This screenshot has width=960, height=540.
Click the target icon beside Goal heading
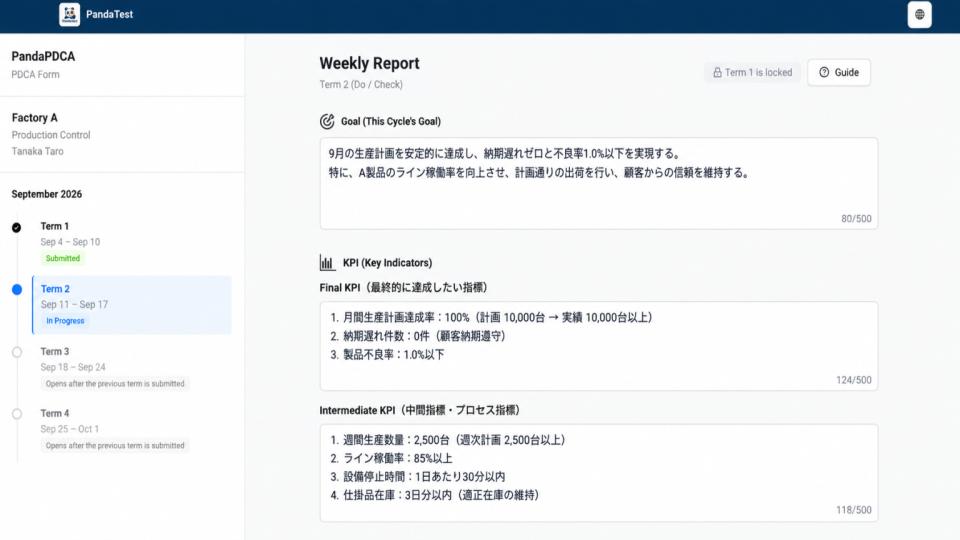[x=327, y=121]
